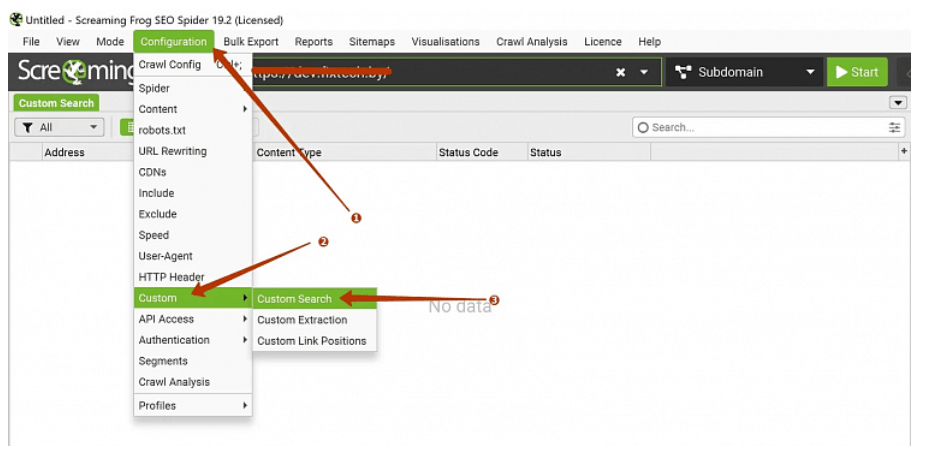Expand the Profiles submenu

coord(192,406)
